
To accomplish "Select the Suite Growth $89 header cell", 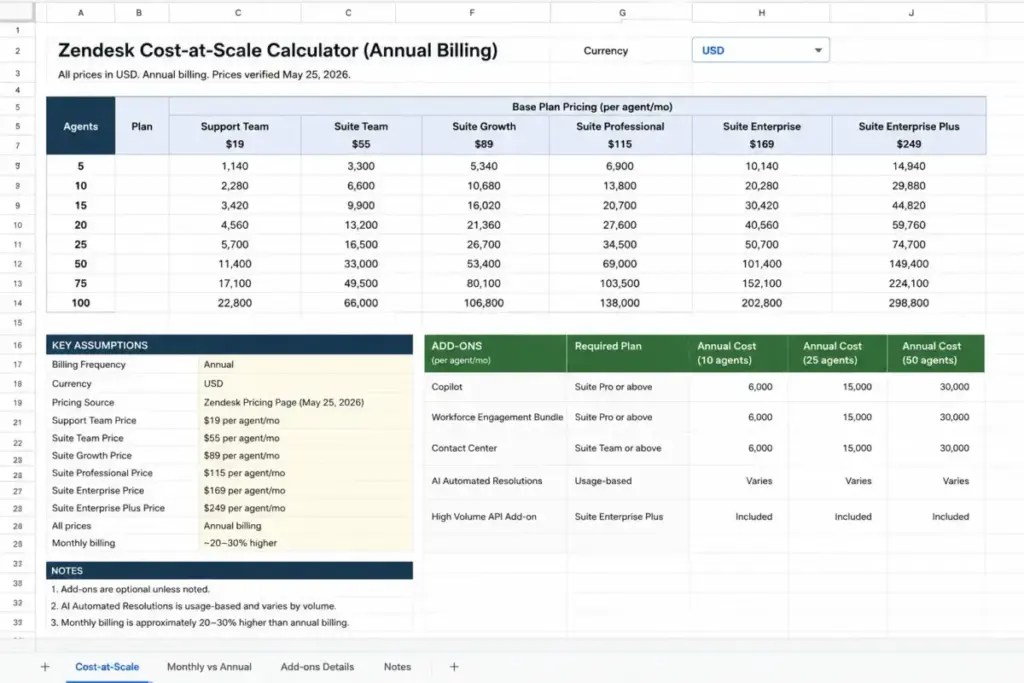I will (x=484, y=135).
